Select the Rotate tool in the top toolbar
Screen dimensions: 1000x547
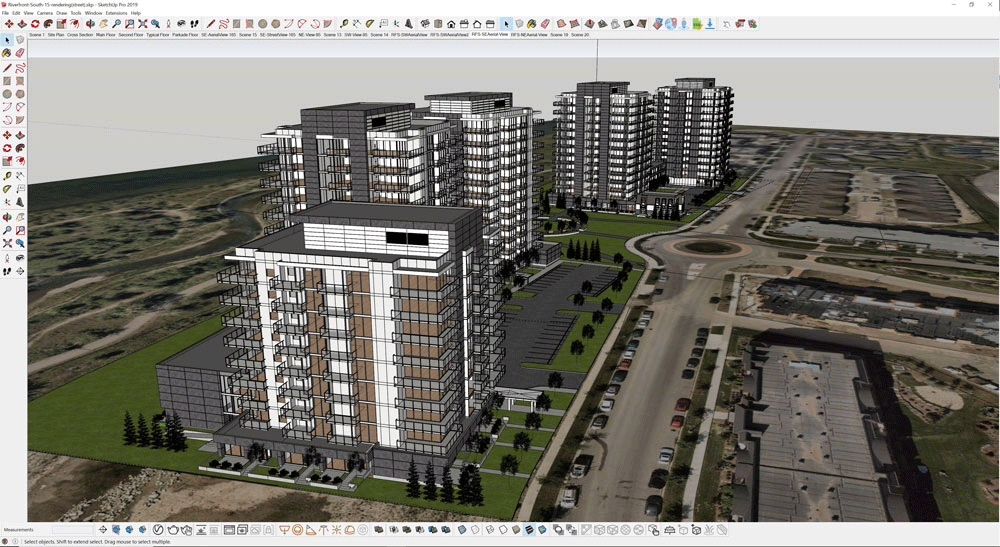(x=35, y=24)
